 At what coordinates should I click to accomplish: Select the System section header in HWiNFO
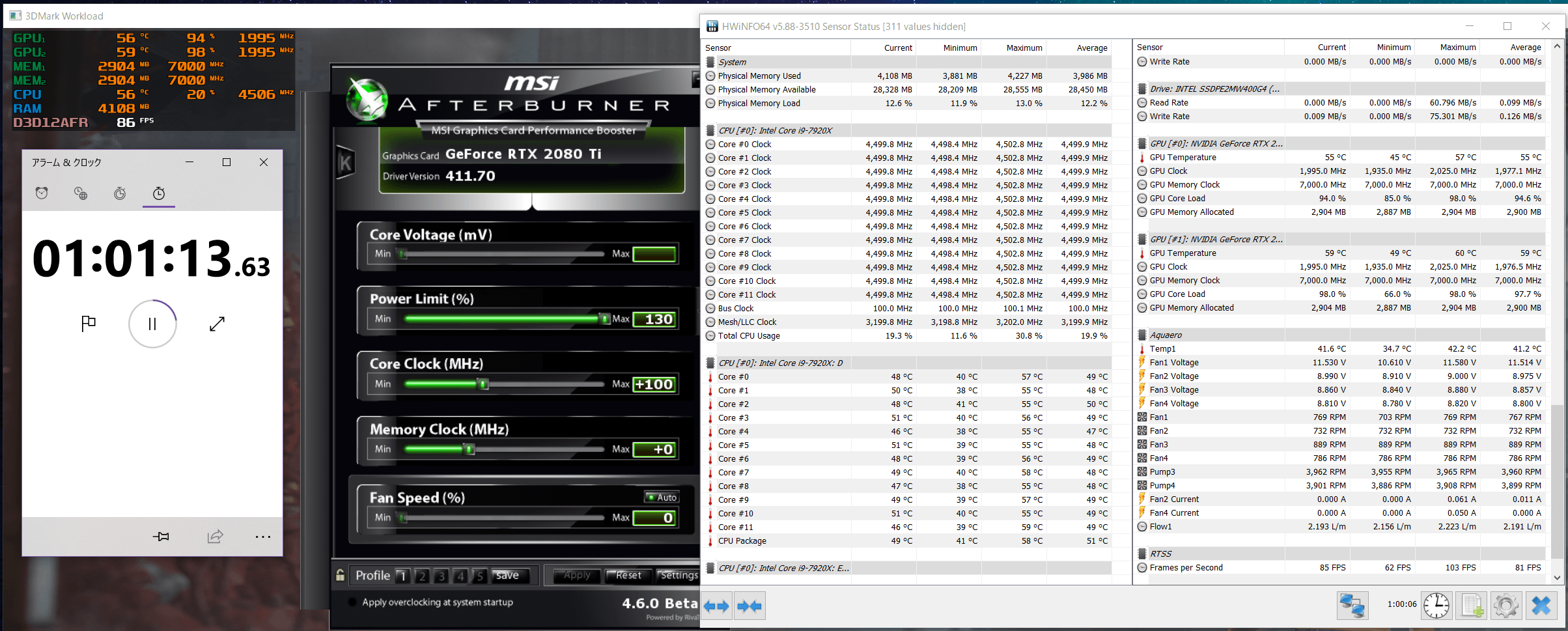(908, 62)
